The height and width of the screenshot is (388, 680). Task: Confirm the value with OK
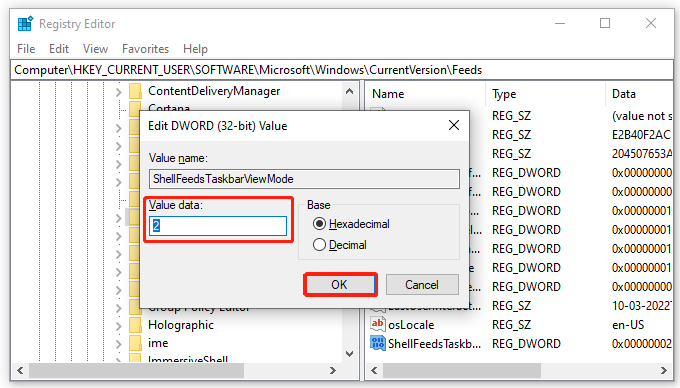pyautogui.click(x=340, y=285)
